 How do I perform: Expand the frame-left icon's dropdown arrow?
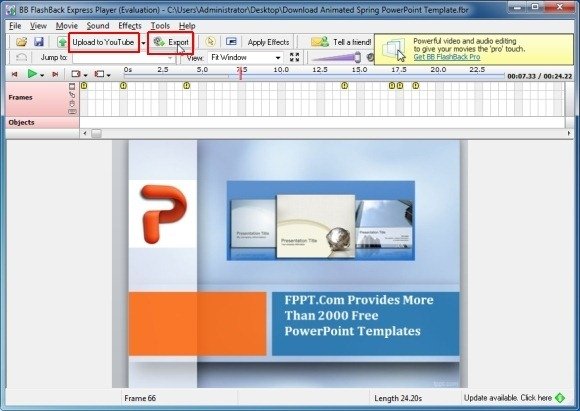pyautogui.click(x=108, y=75)
